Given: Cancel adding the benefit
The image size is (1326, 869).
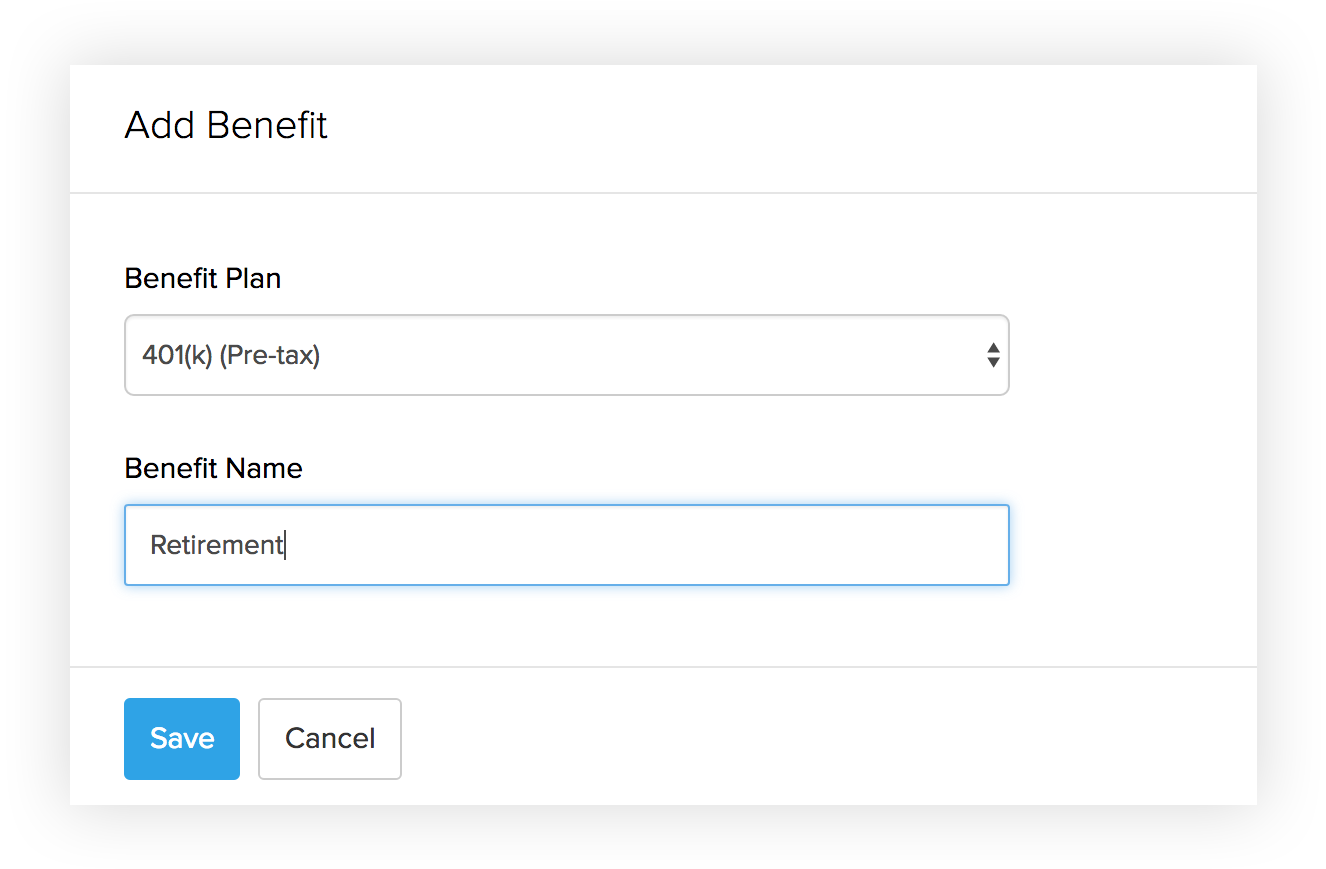Looking at the screenshot, I should point(330,739).
